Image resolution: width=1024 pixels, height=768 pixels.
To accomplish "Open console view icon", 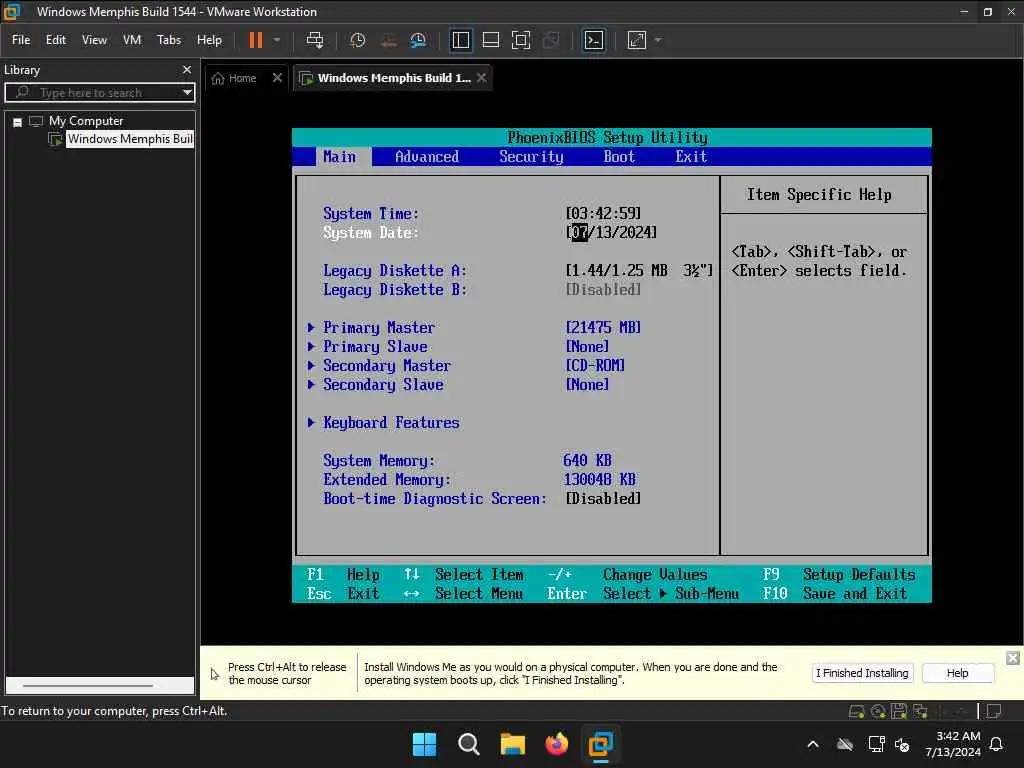I will [593, 40].
